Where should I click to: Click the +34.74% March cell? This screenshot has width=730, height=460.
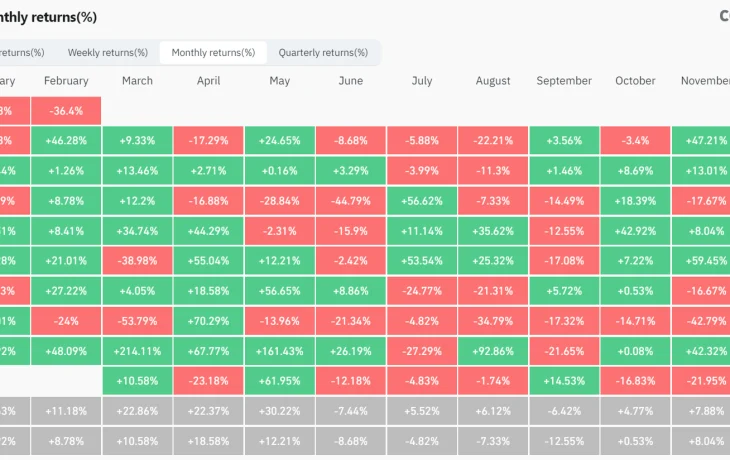[137, 231]
